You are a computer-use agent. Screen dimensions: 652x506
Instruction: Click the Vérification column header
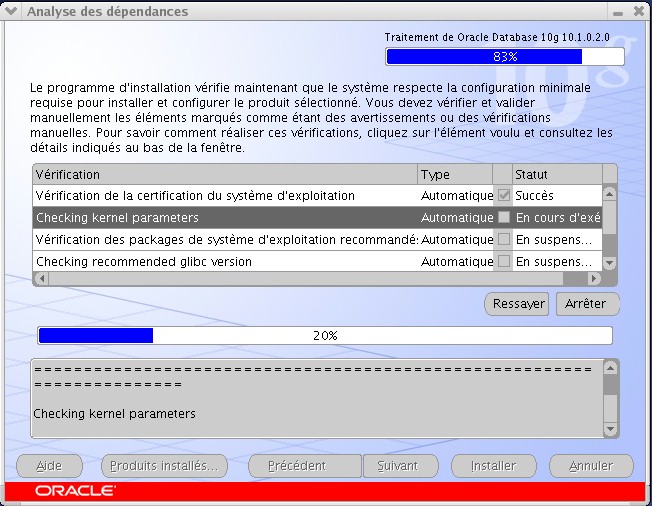pos(225,174)
